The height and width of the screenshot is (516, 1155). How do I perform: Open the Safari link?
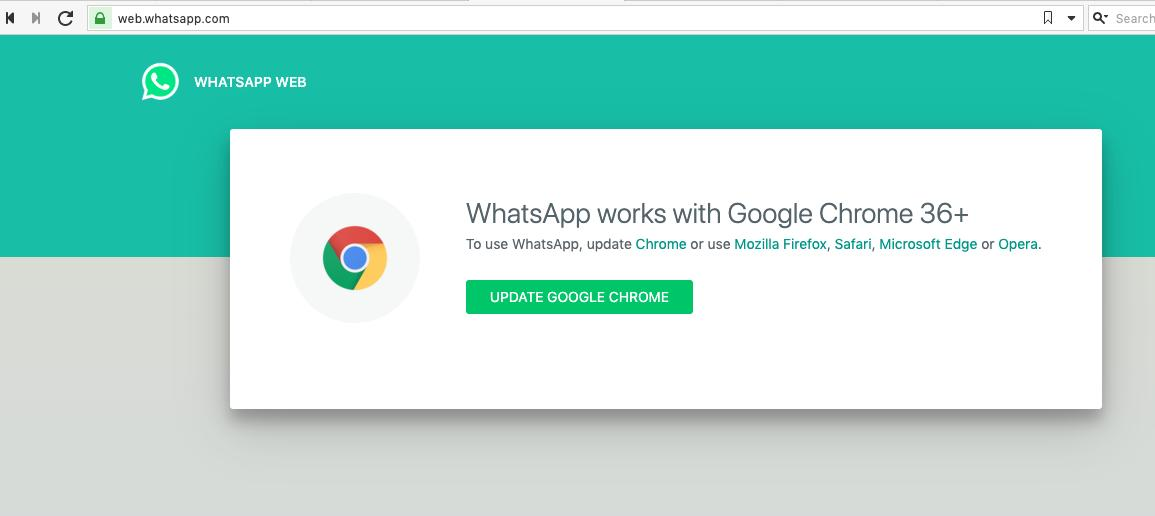click(x=853, y=244)
